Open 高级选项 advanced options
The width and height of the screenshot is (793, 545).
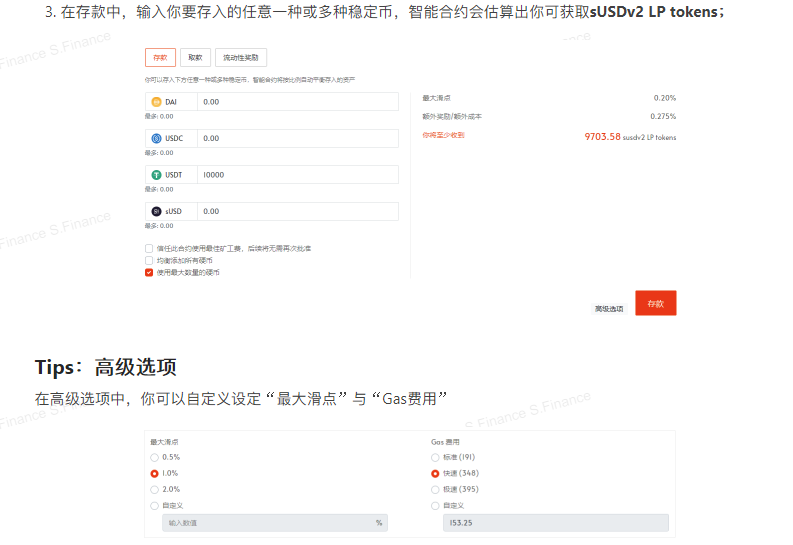pos(609,309)
